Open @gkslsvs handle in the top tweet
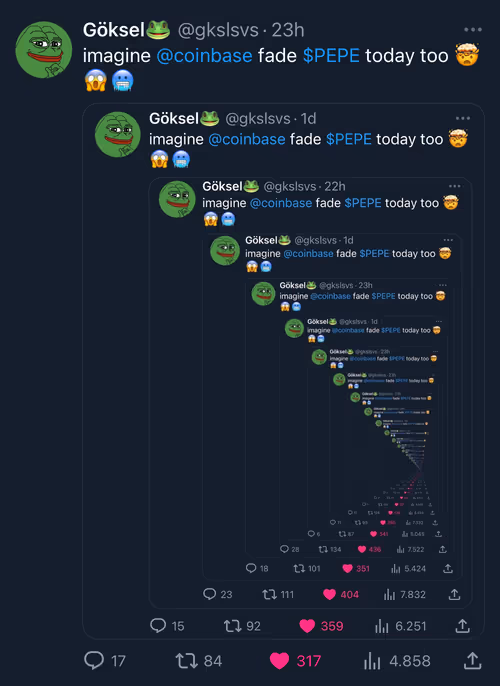Screen dimensions: 500x686 218,30
